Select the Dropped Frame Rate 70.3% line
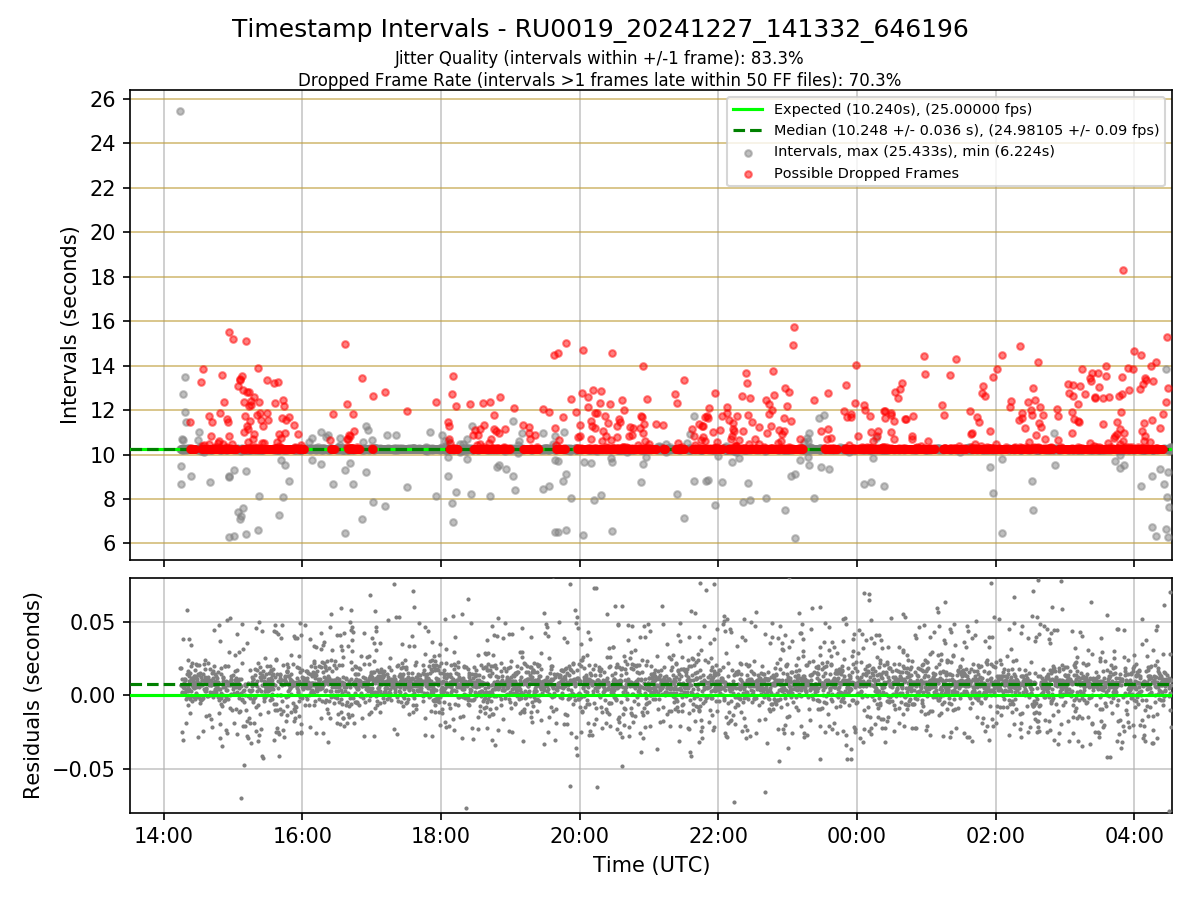The image size is (1200, 900). 600,80
